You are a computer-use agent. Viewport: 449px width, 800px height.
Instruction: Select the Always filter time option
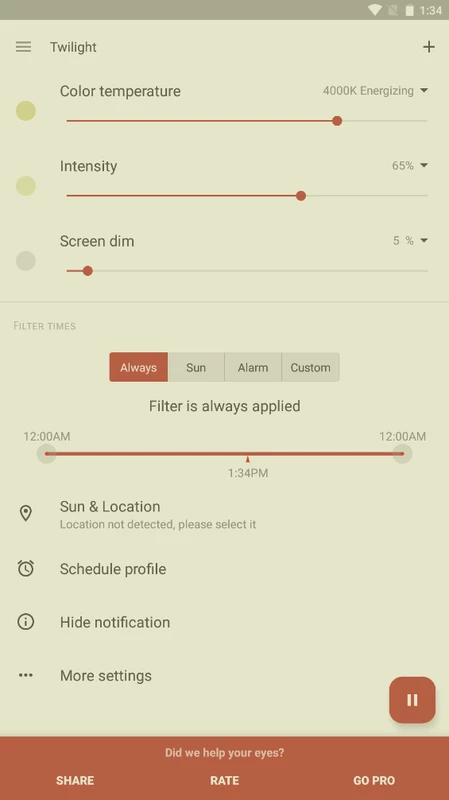click(138, 367)
